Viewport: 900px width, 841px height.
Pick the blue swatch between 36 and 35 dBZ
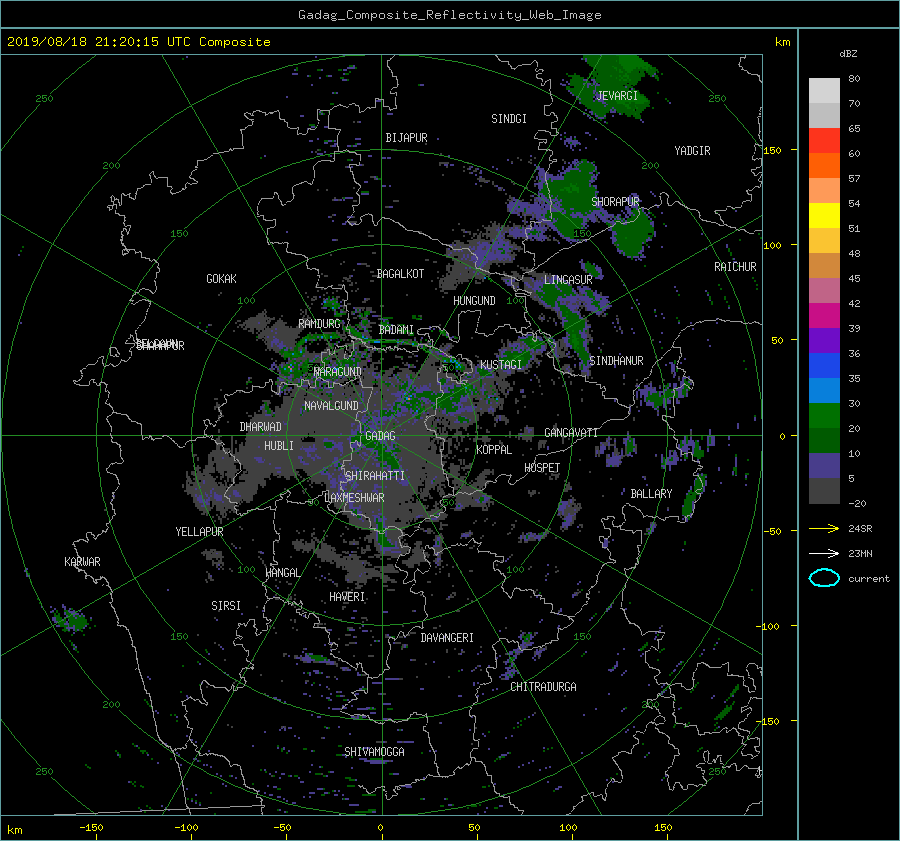tap(824, 366)
